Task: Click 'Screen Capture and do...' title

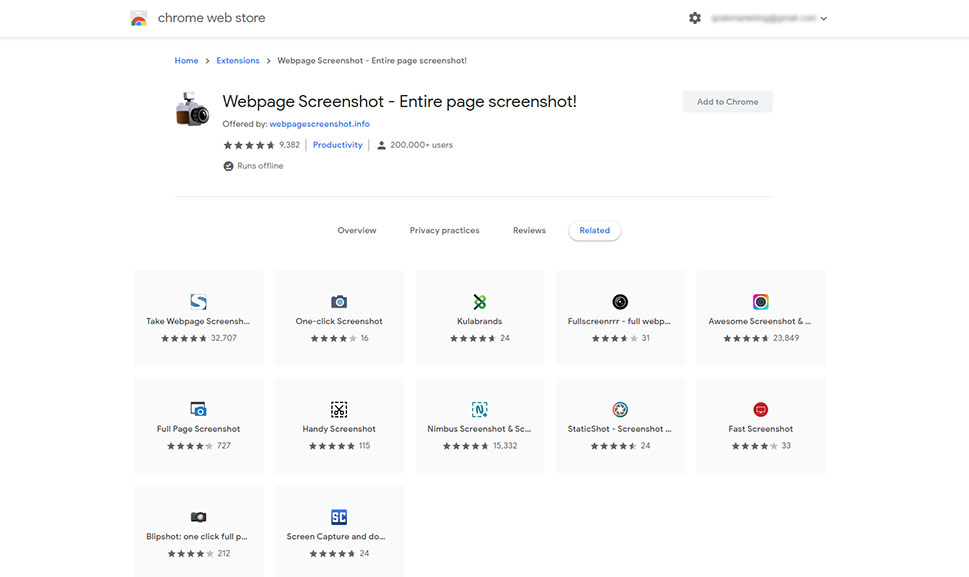Action: [336, 537]
